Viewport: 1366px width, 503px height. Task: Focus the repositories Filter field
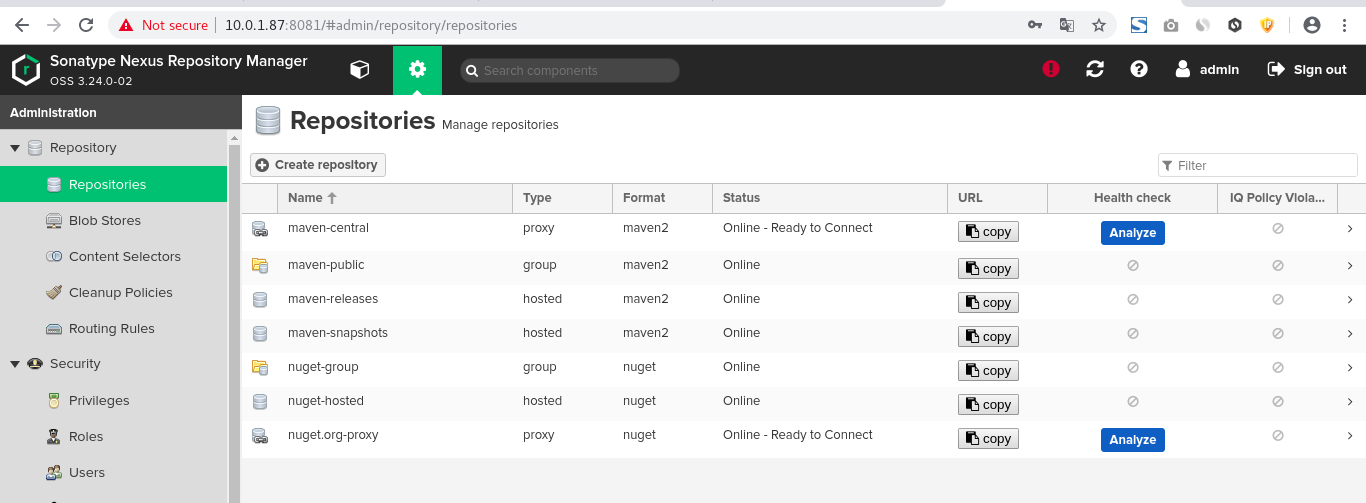click(x=1258, y=165)
